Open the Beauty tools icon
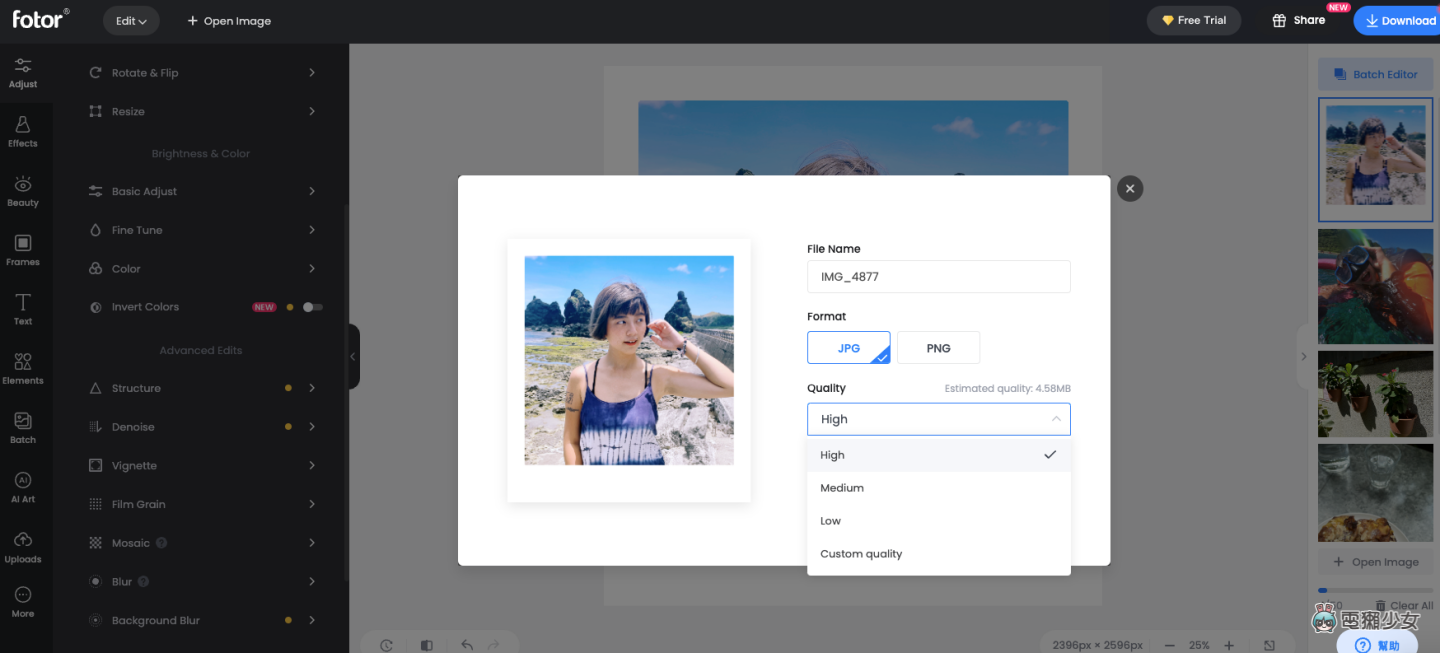 coord(23,191)
